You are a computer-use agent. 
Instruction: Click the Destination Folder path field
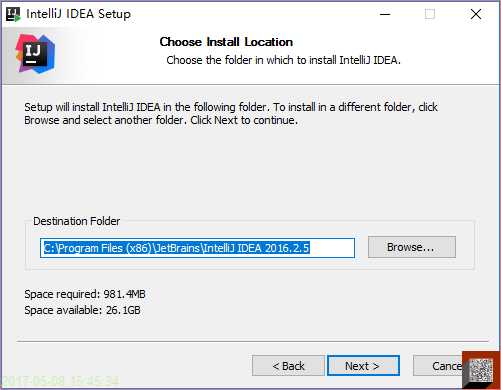[x=197, y=248]
